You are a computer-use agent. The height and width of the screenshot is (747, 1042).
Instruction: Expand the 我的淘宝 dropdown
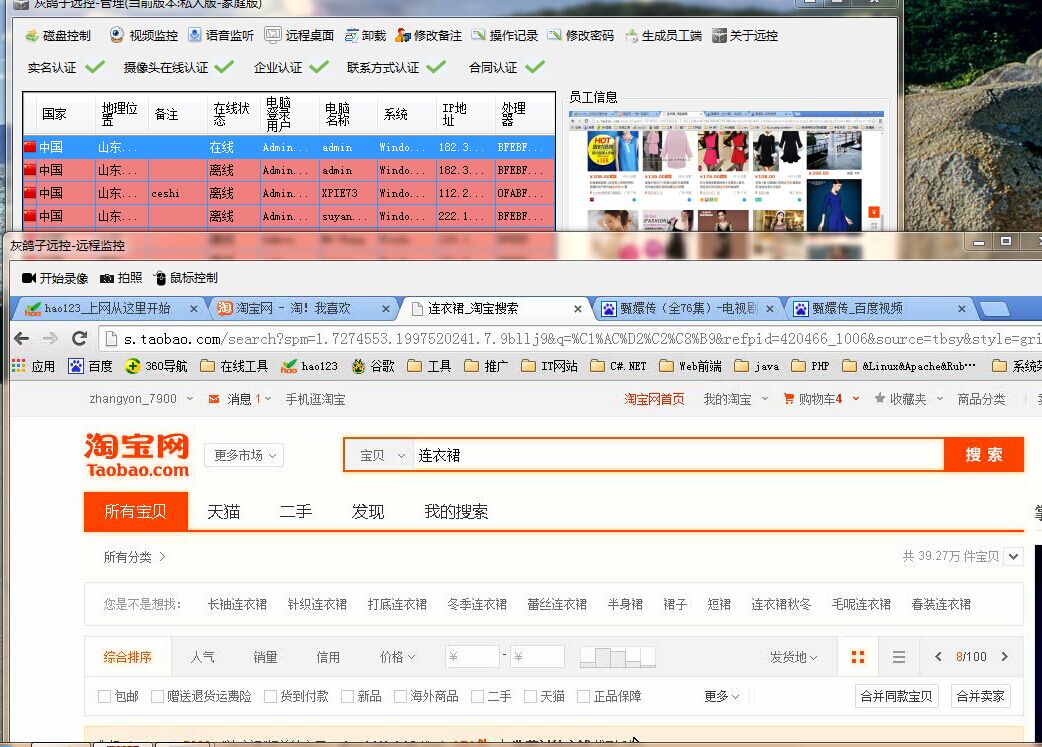tap(736, 399)
